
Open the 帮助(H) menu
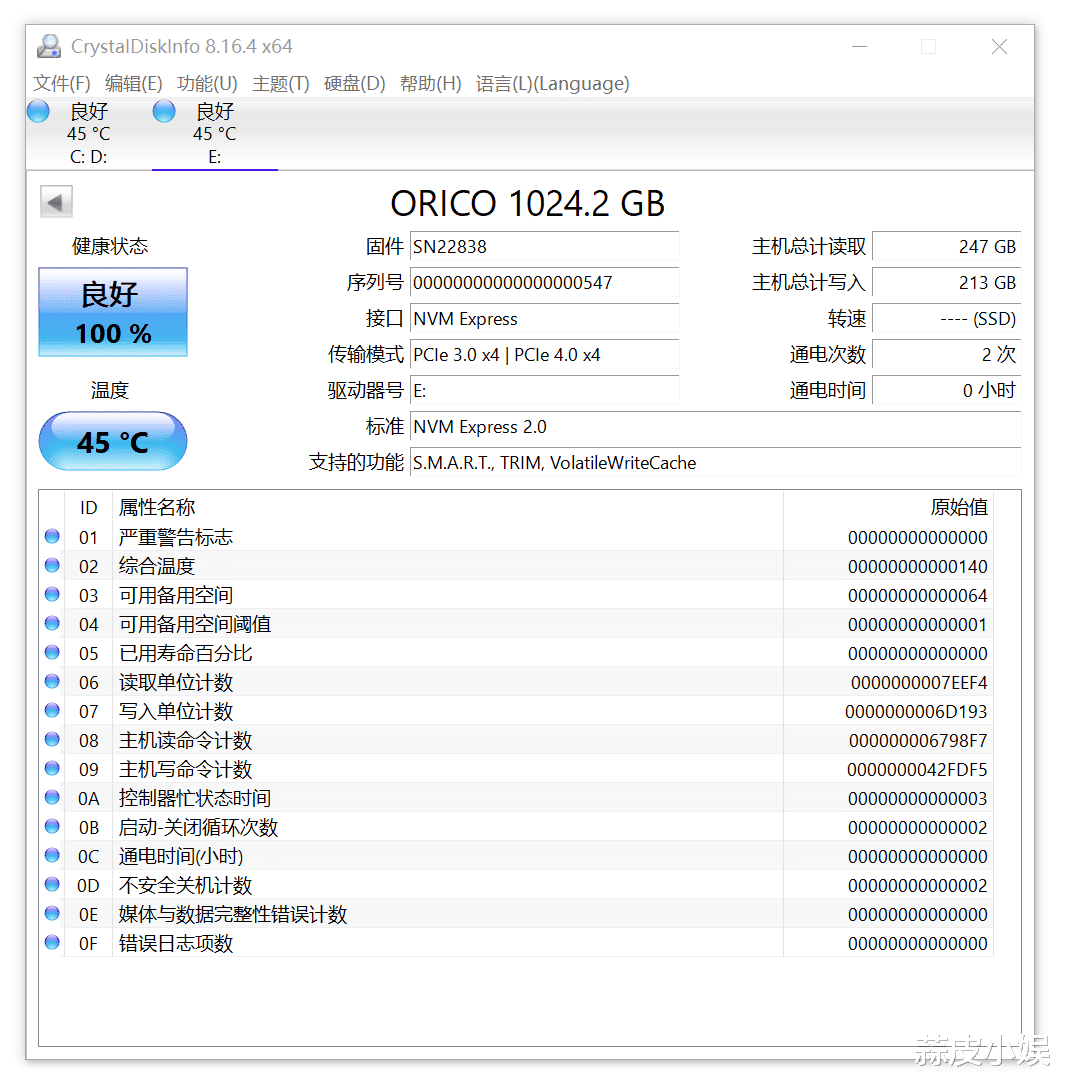point(430,83)
